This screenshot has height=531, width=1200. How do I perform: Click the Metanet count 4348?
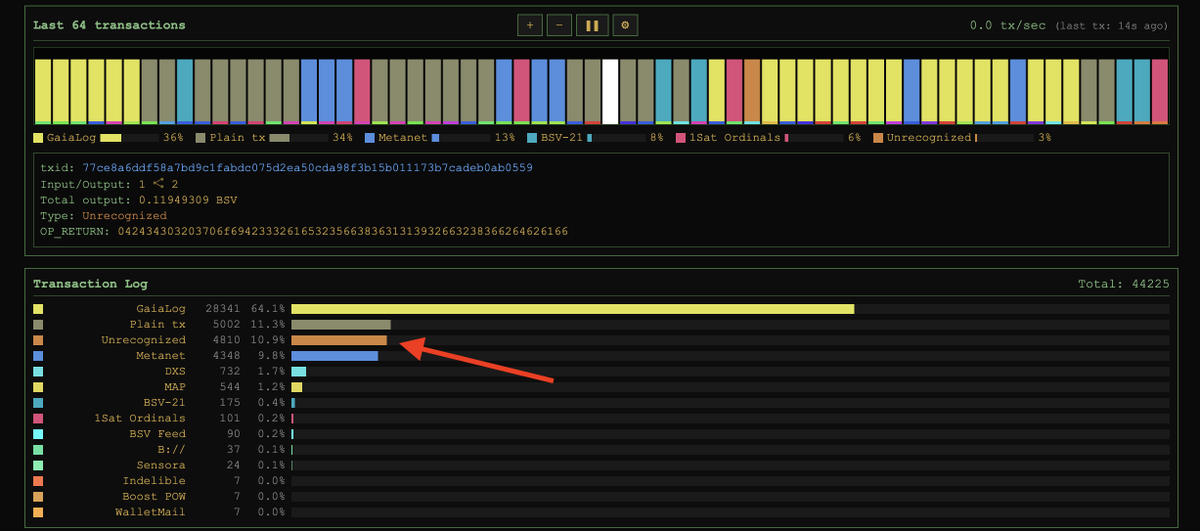(x=226, y=356)
